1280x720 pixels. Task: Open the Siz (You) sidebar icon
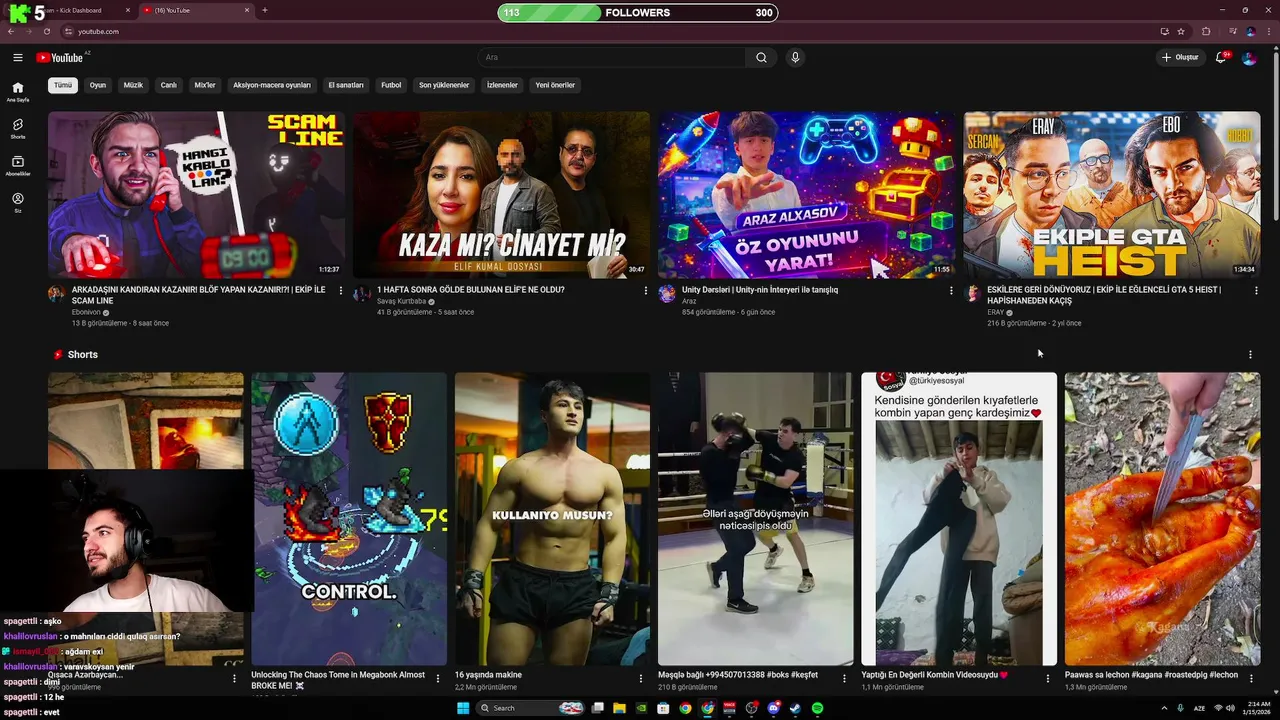[17, 202]
